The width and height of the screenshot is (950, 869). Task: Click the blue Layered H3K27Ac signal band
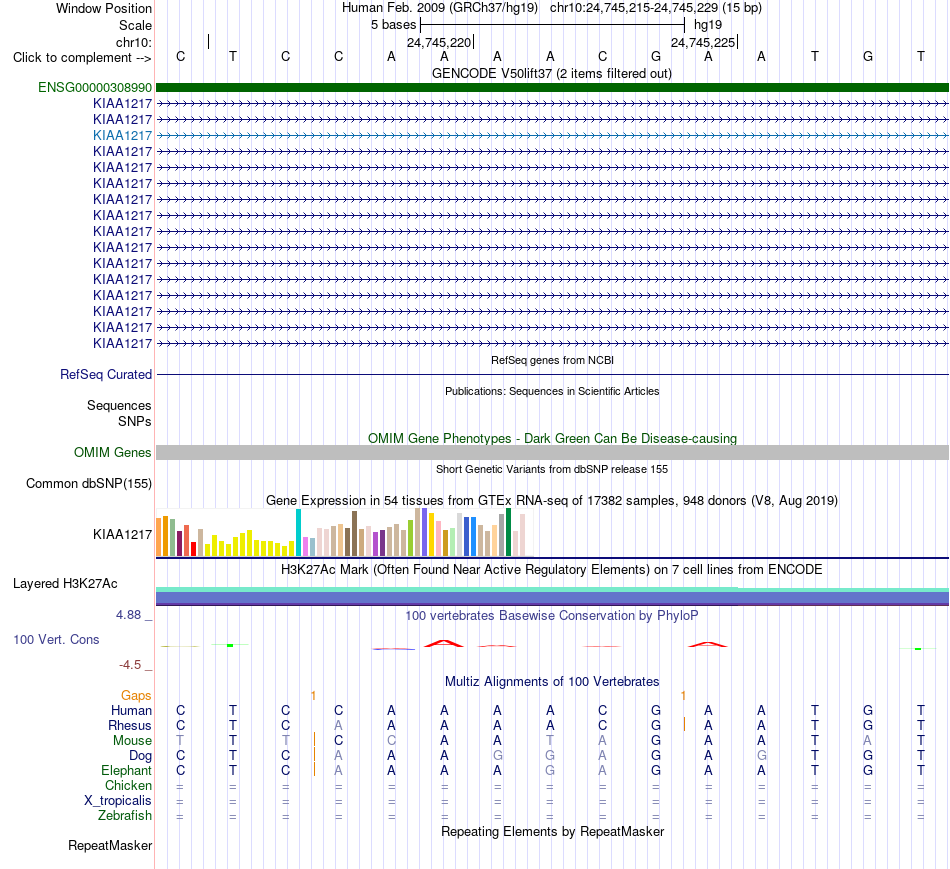[553, 598]
